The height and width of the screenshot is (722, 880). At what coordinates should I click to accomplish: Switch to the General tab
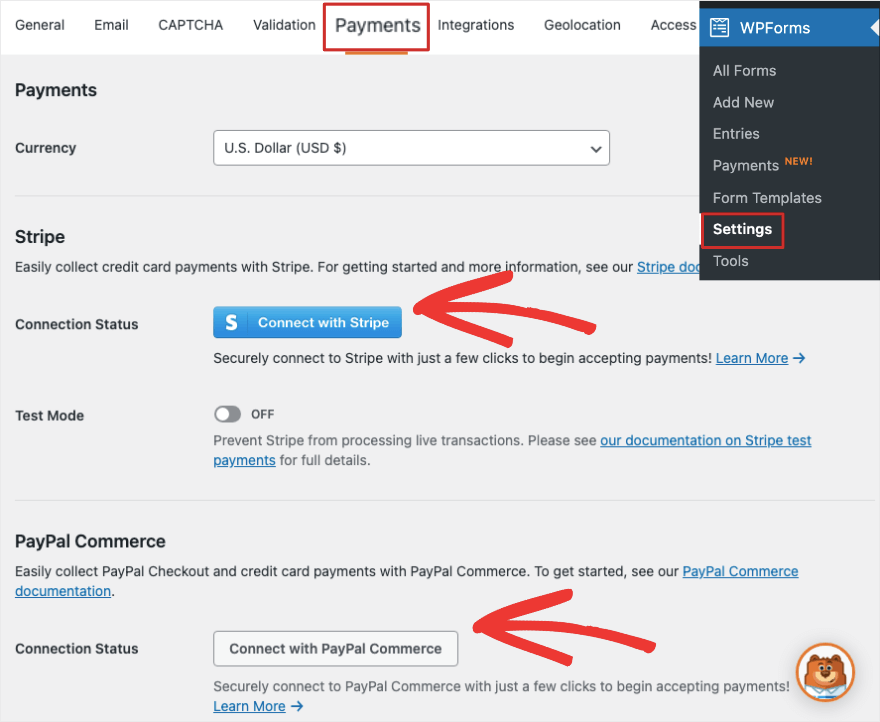tap(40, 25)
